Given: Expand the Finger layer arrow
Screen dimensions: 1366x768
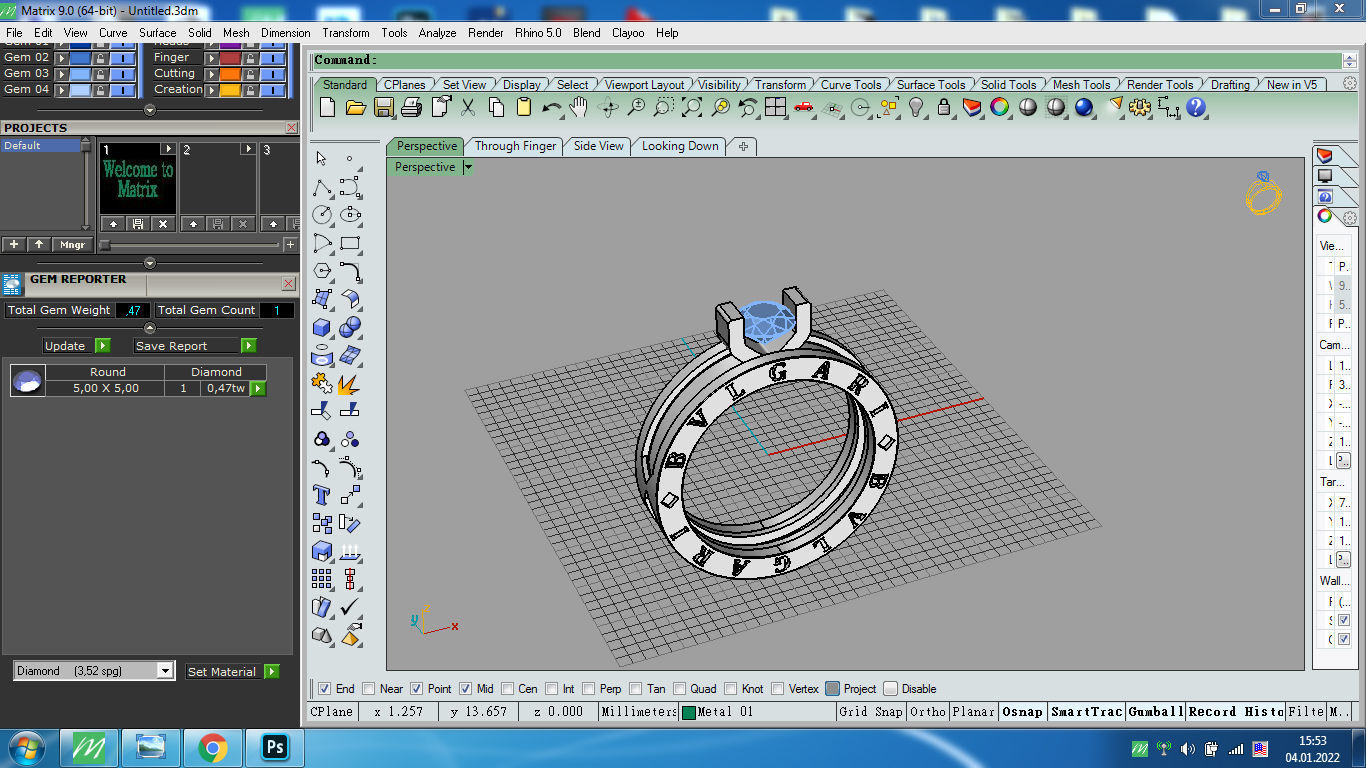Looking at the screenshot, I should [211, 58].
